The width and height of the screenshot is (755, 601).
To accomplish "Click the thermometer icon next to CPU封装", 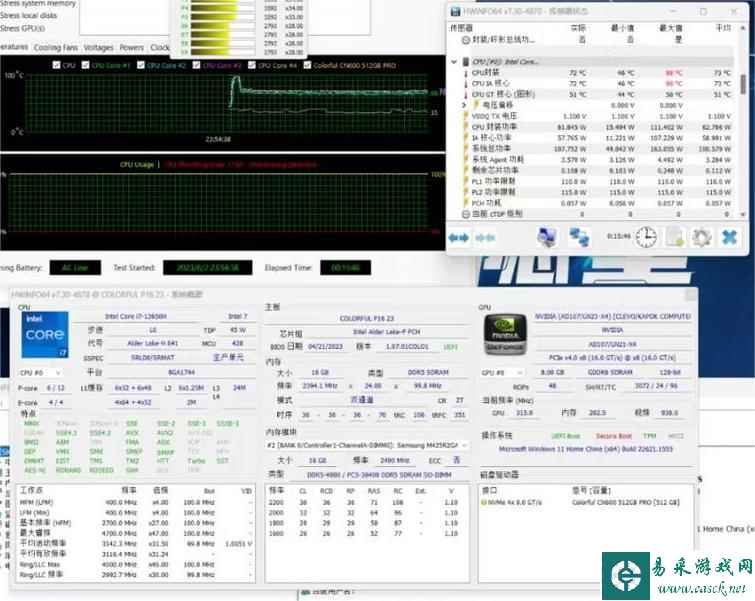I will (x=466, y=73).
